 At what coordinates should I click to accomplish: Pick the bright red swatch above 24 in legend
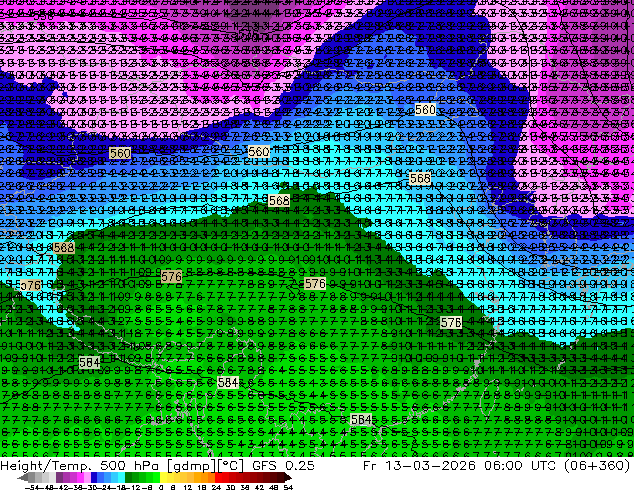[218, 478]
